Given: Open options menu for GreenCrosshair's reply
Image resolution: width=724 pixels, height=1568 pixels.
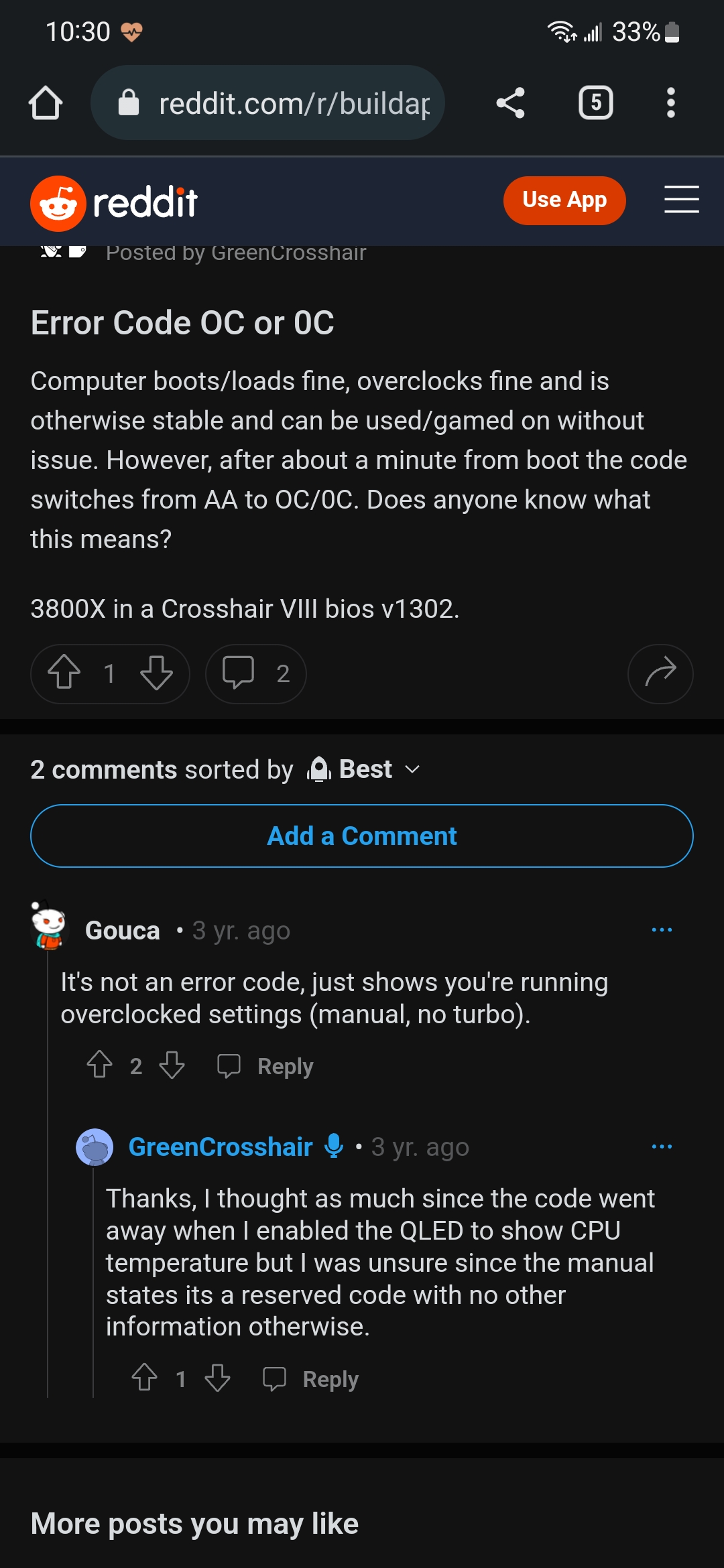Looking at the screenshot, I should click(x=662, y=1147).
